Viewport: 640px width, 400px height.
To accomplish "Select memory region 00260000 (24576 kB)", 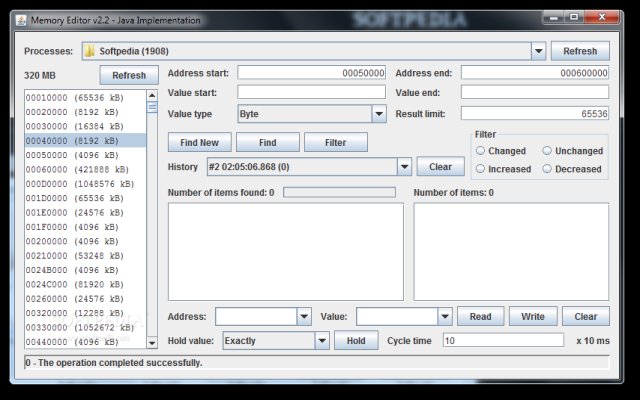I will tap(85, 299).
